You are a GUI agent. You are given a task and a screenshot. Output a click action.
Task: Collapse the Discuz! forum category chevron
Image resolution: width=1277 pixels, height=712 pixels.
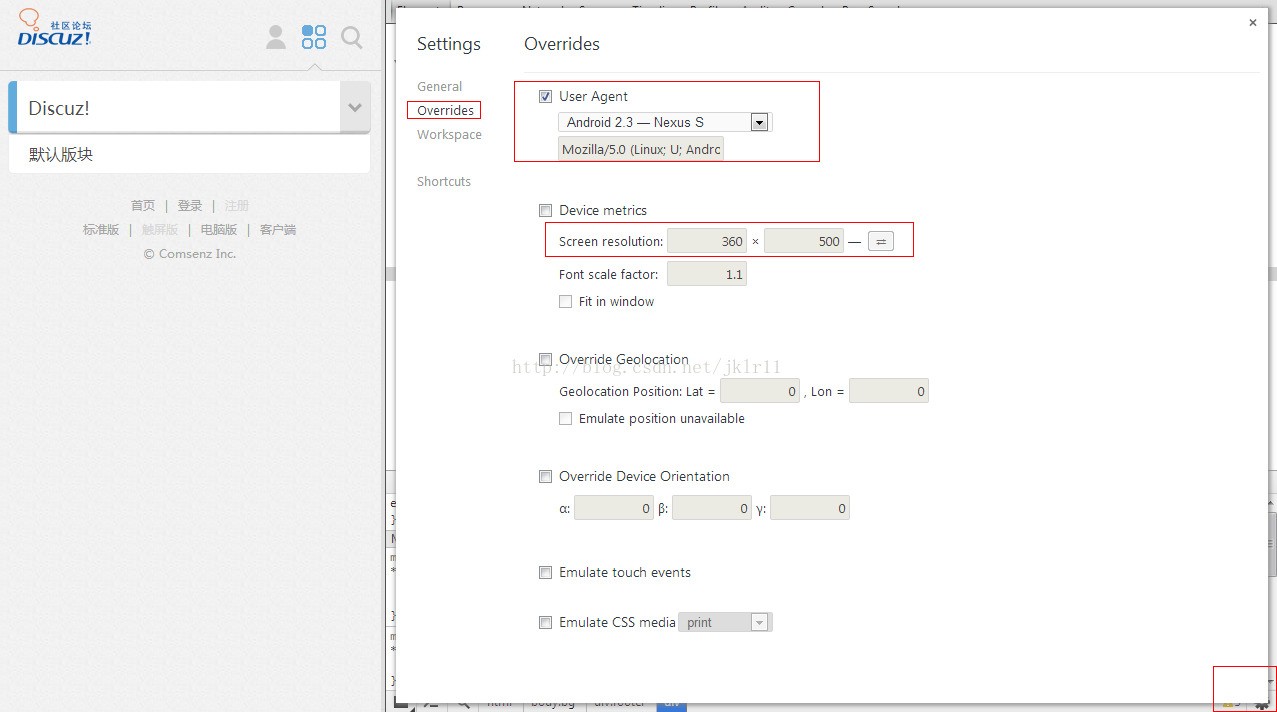(354, 108)
